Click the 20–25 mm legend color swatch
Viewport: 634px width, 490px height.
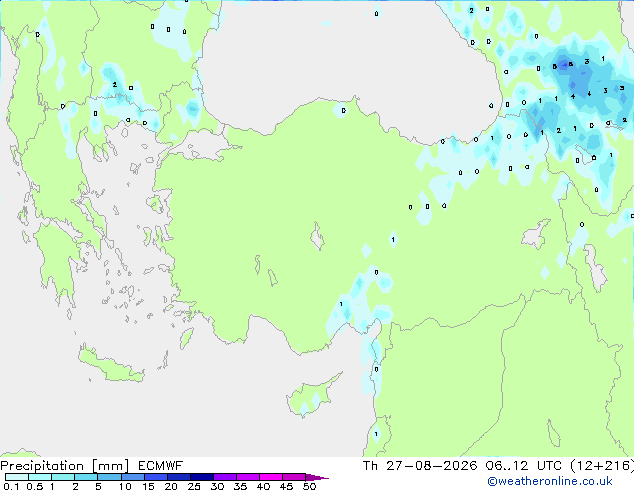click(x=178, y=477)
